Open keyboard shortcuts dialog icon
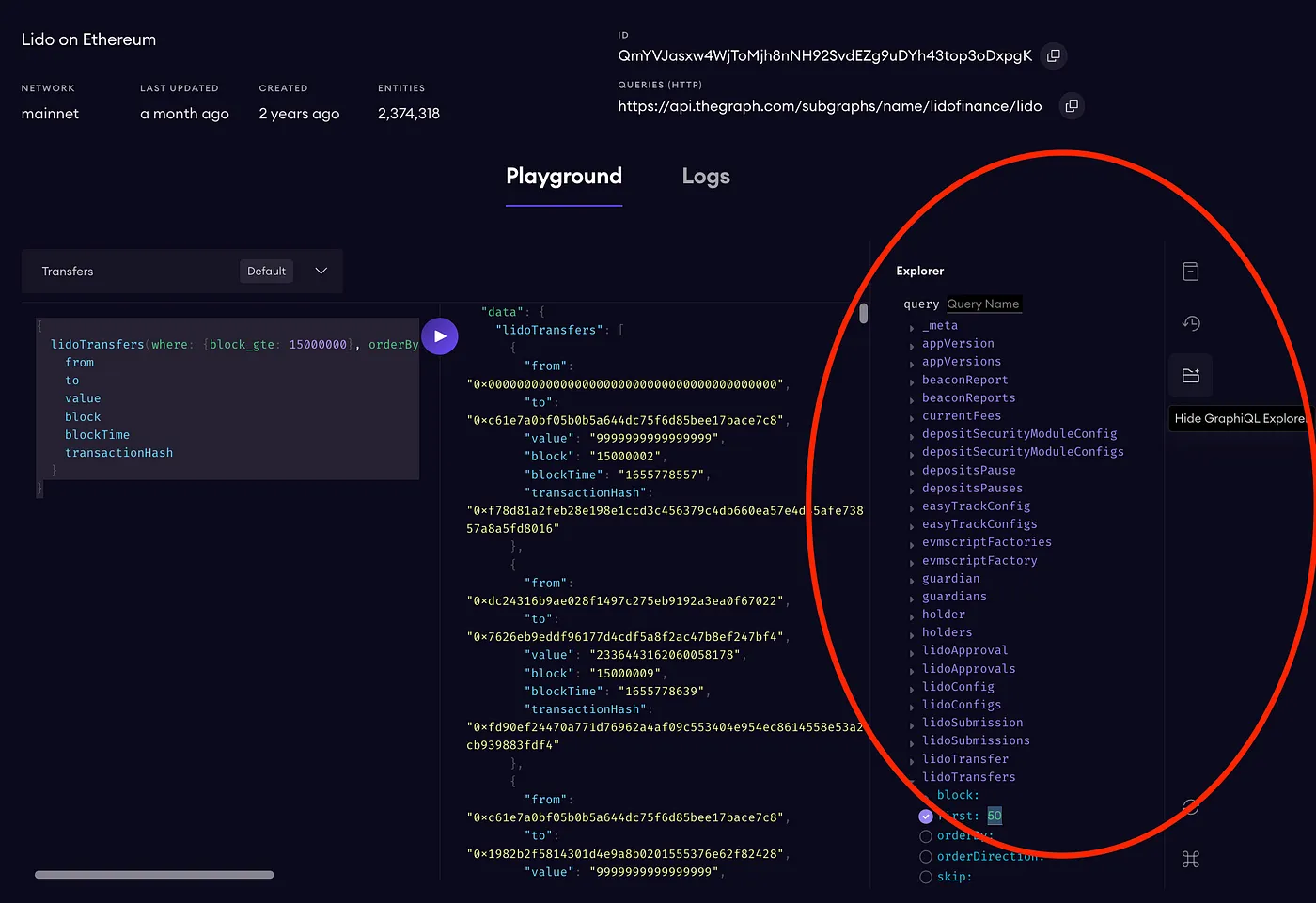The height and width of the screenshot is (903, 1316). [x=1191, y=859]
